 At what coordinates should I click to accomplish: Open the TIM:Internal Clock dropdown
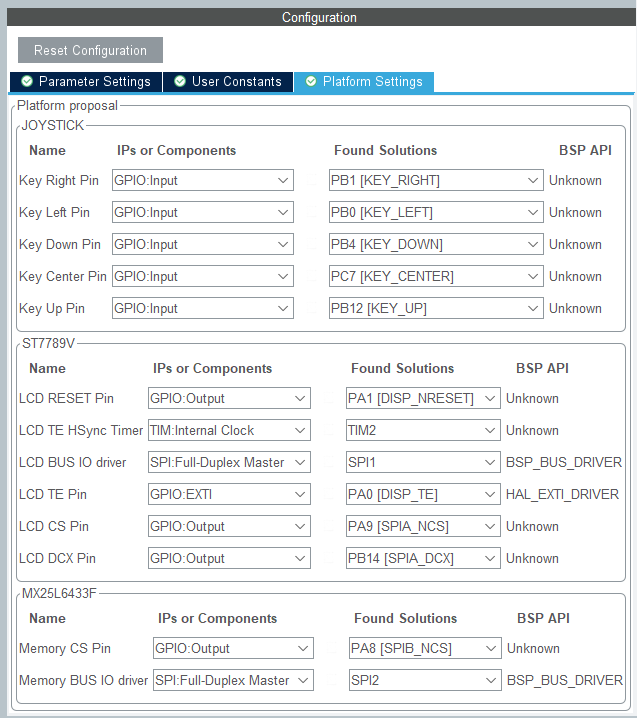229,430
